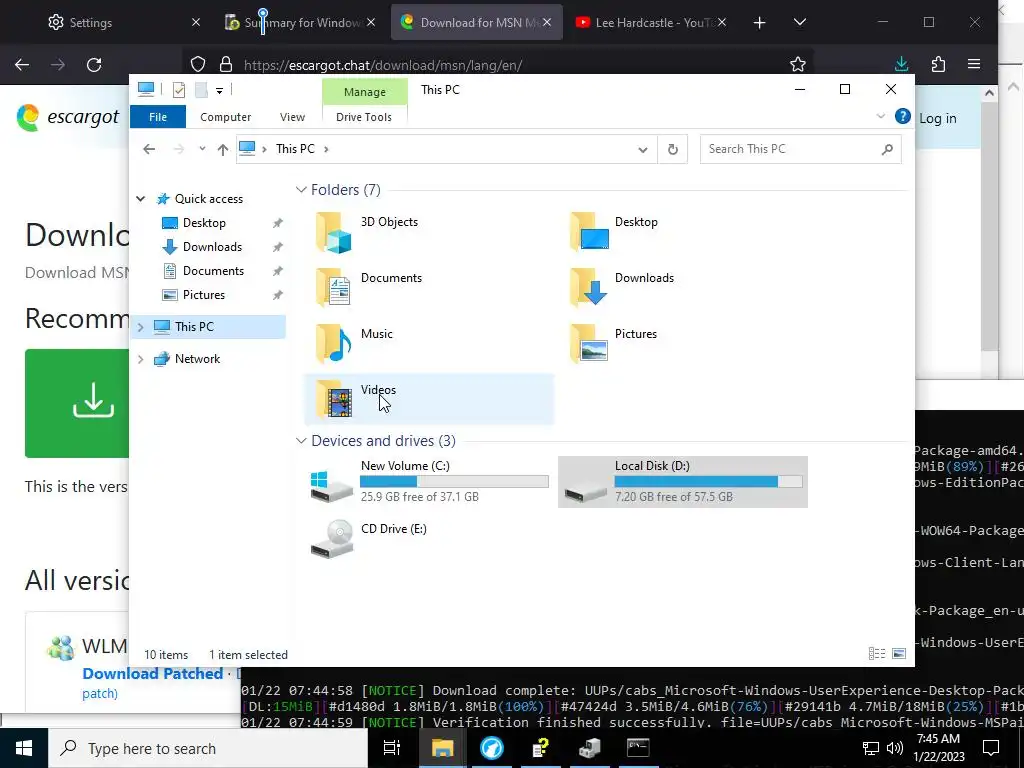Open the browser application menu

pyautogui.click(x=974, y=64)
